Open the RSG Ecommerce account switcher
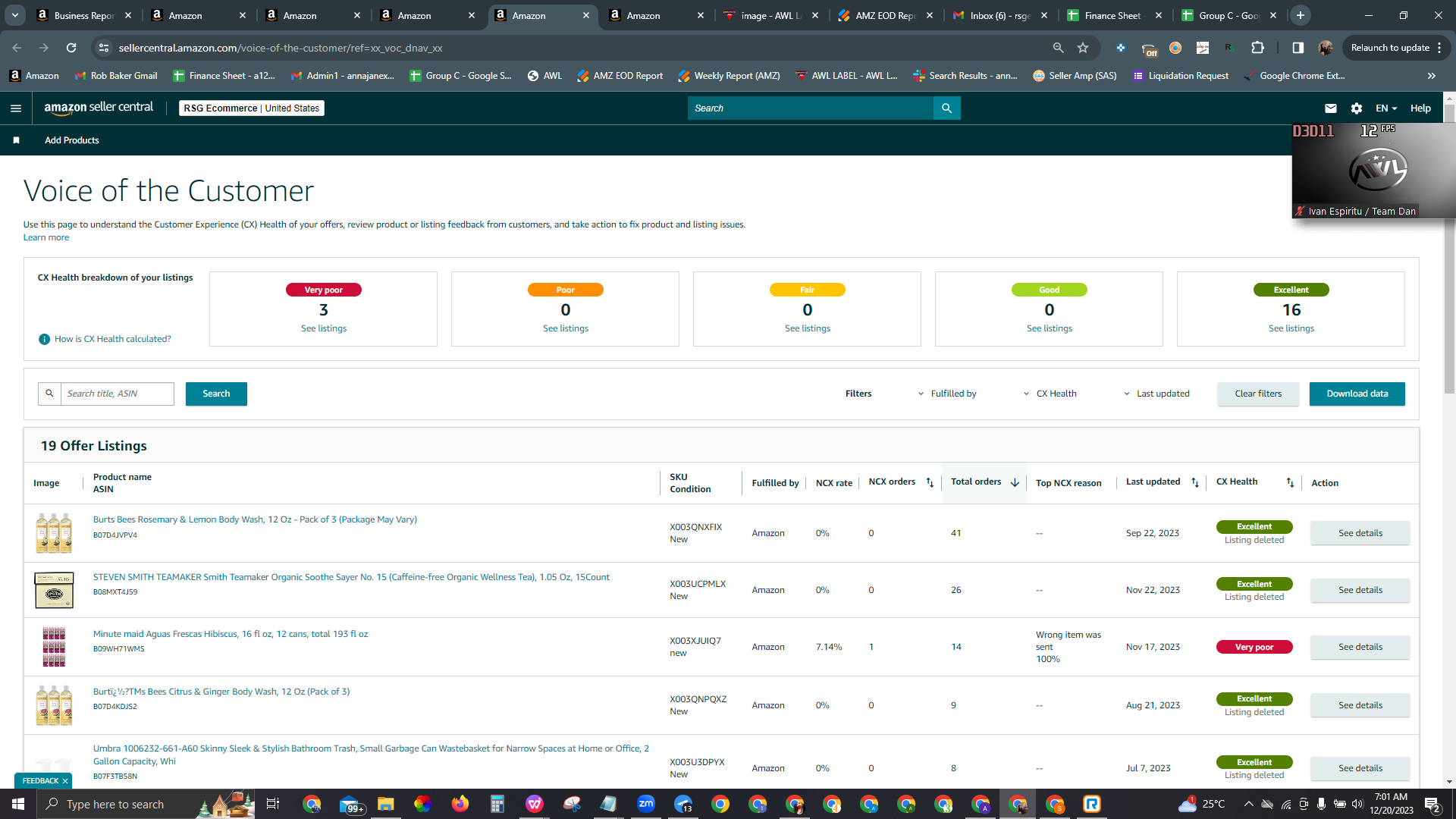The image size is (1456, 819). point(252,108)
